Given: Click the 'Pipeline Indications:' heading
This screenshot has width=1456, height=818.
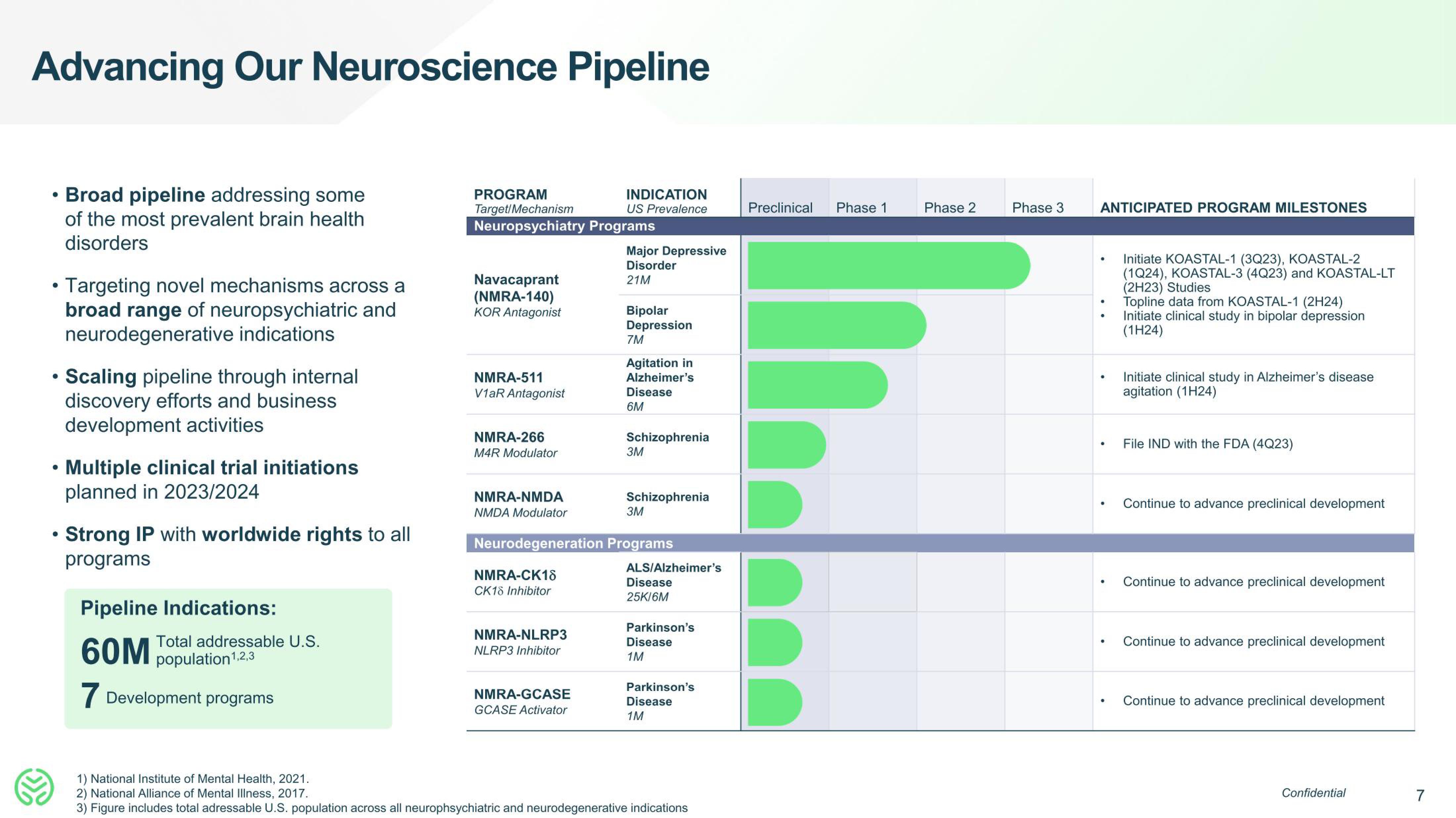Looking at the screenshot, I should point(179,608).
